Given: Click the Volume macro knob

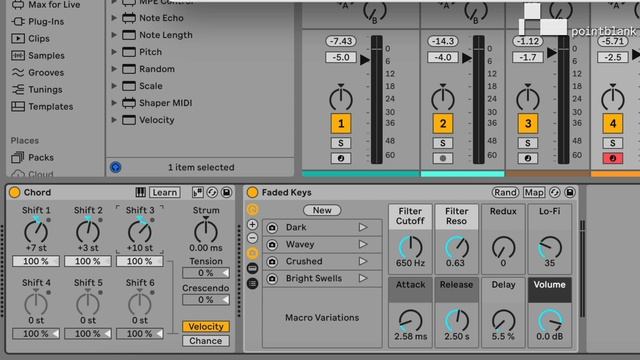Looking at the screenshot, I should [550, 320].
